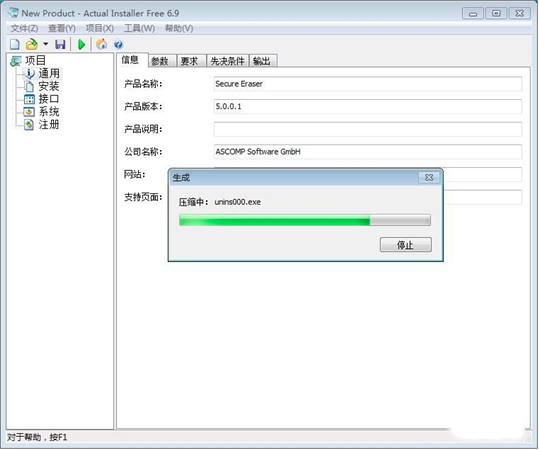Click the 通用 info icon in tree
539x450 pixels.
30,73
